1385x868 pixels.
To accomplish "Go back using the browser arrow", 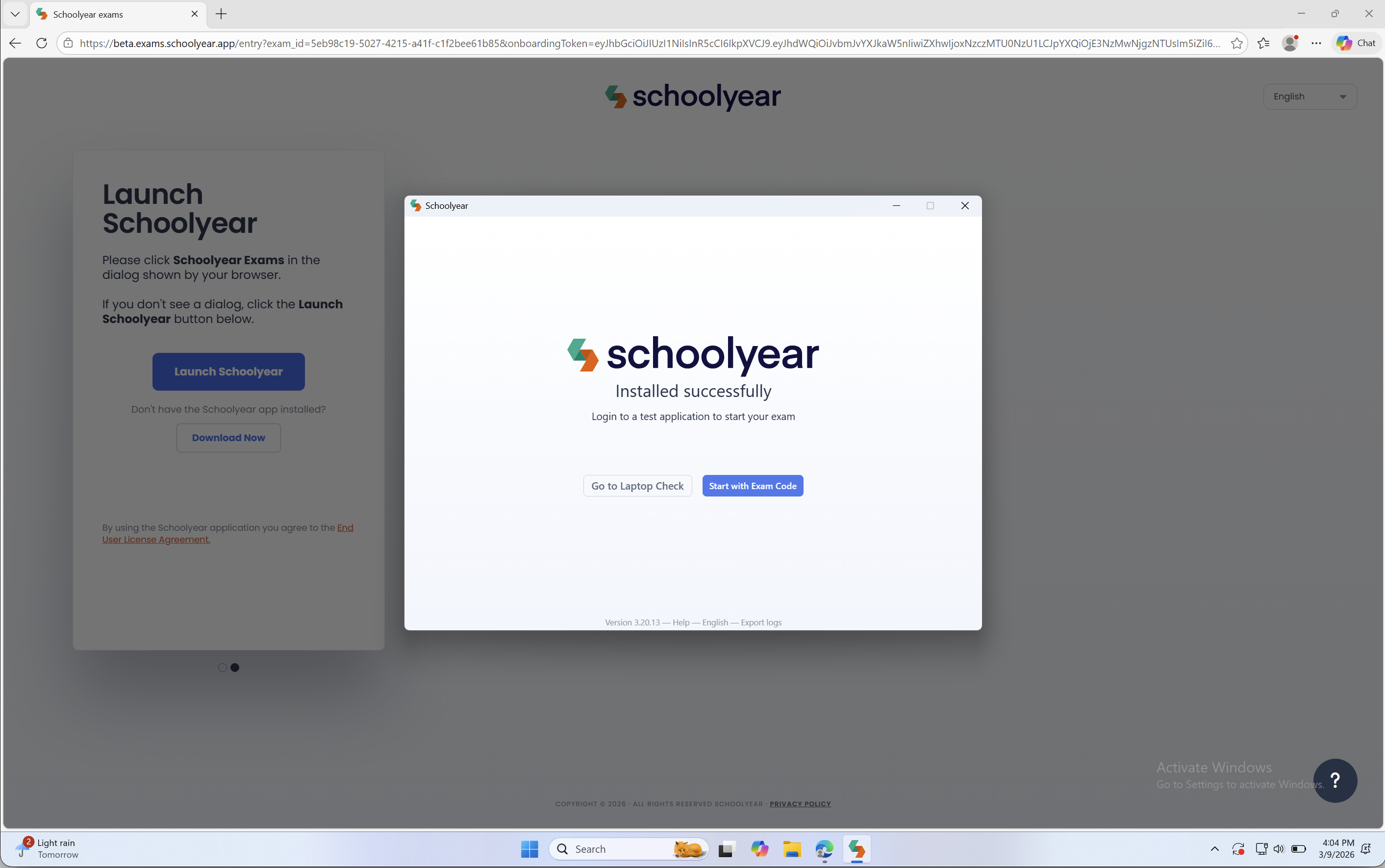I will [x=16, y=43].
